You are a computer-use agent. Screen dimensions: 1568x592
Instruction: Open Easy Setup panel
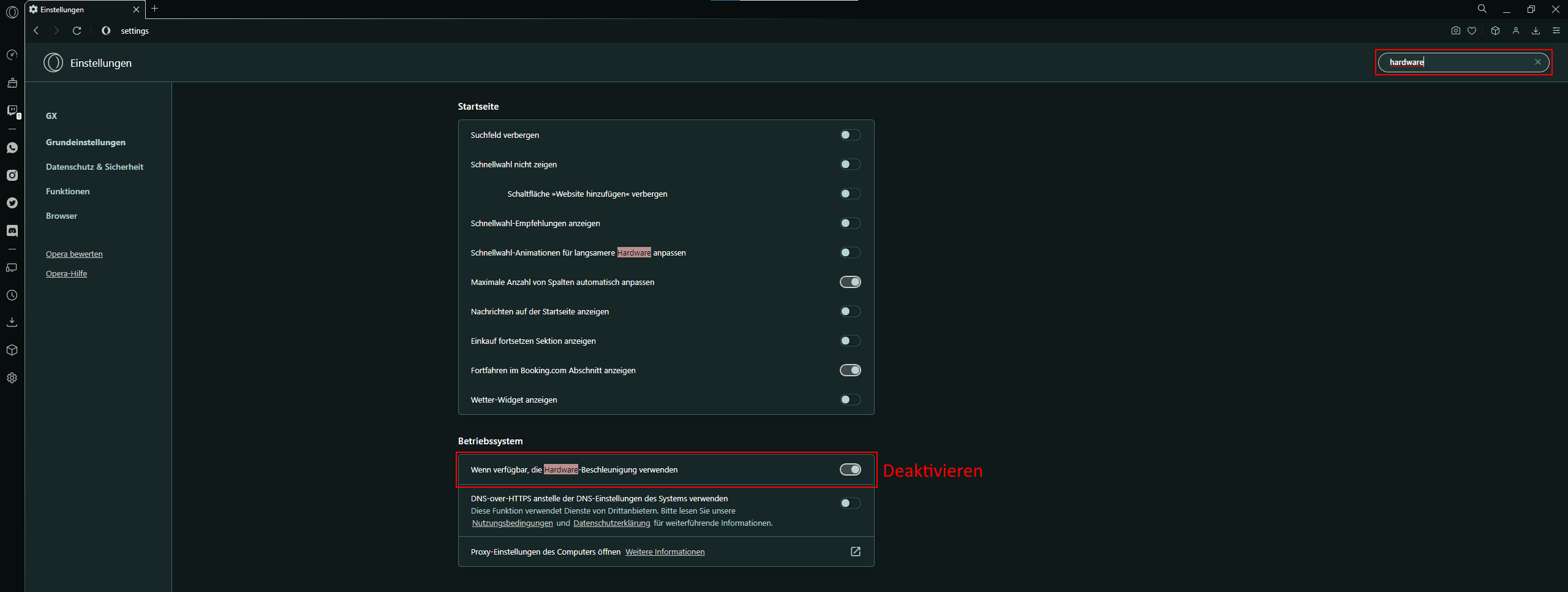point(1556,31)
